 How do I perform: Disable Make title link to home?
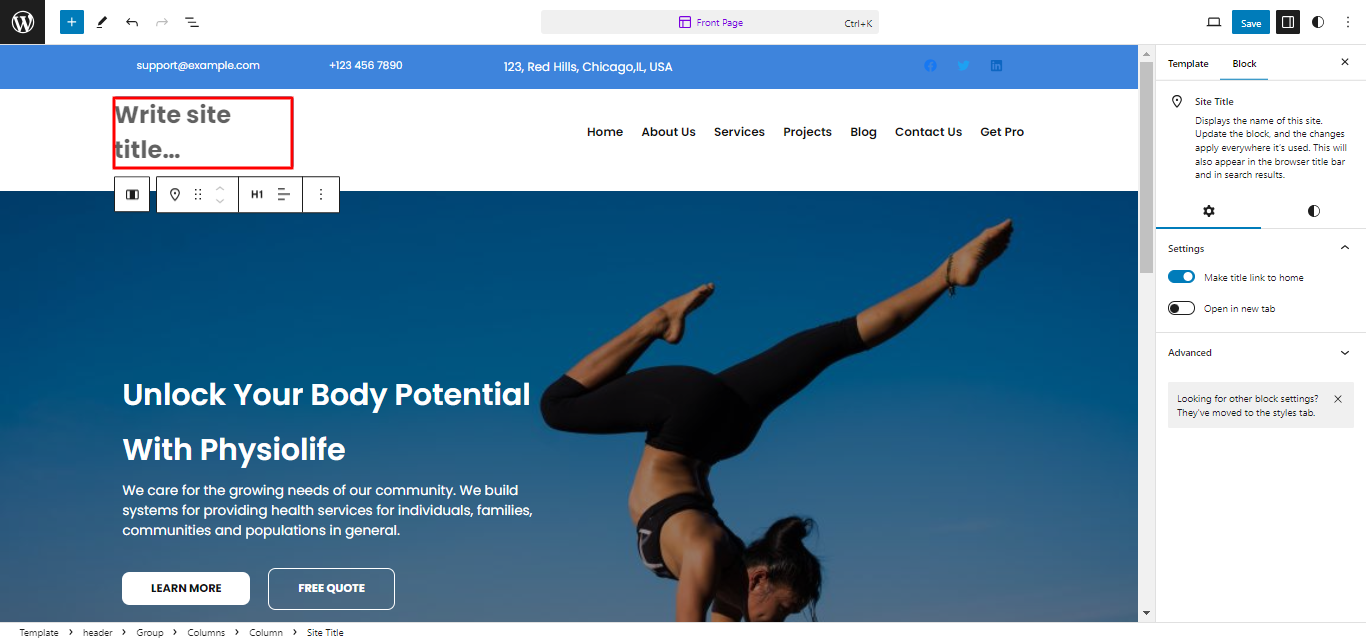(x=1181, y=277)
